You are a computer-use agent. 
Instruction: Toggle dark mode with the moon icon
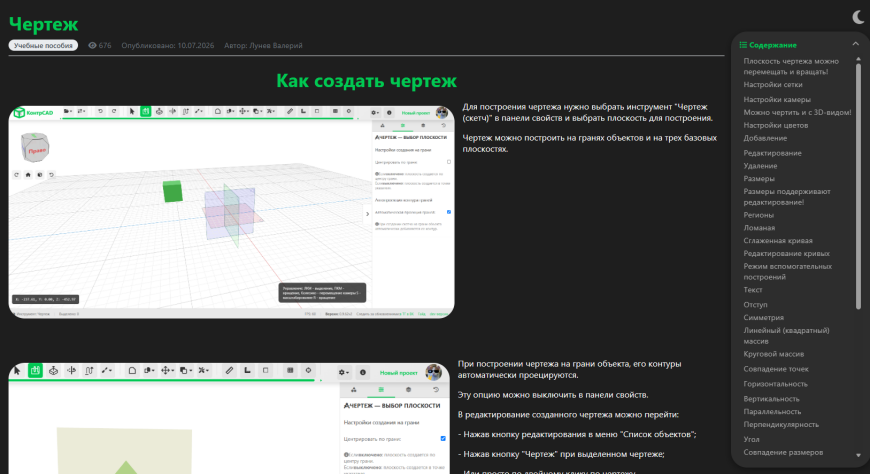point(858,17)
